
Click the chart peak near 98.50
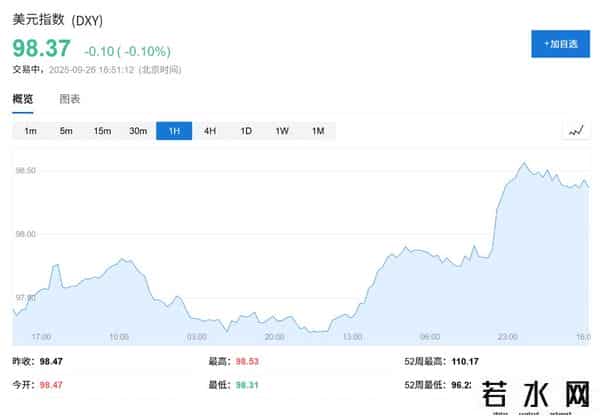[x=524, y=163]
